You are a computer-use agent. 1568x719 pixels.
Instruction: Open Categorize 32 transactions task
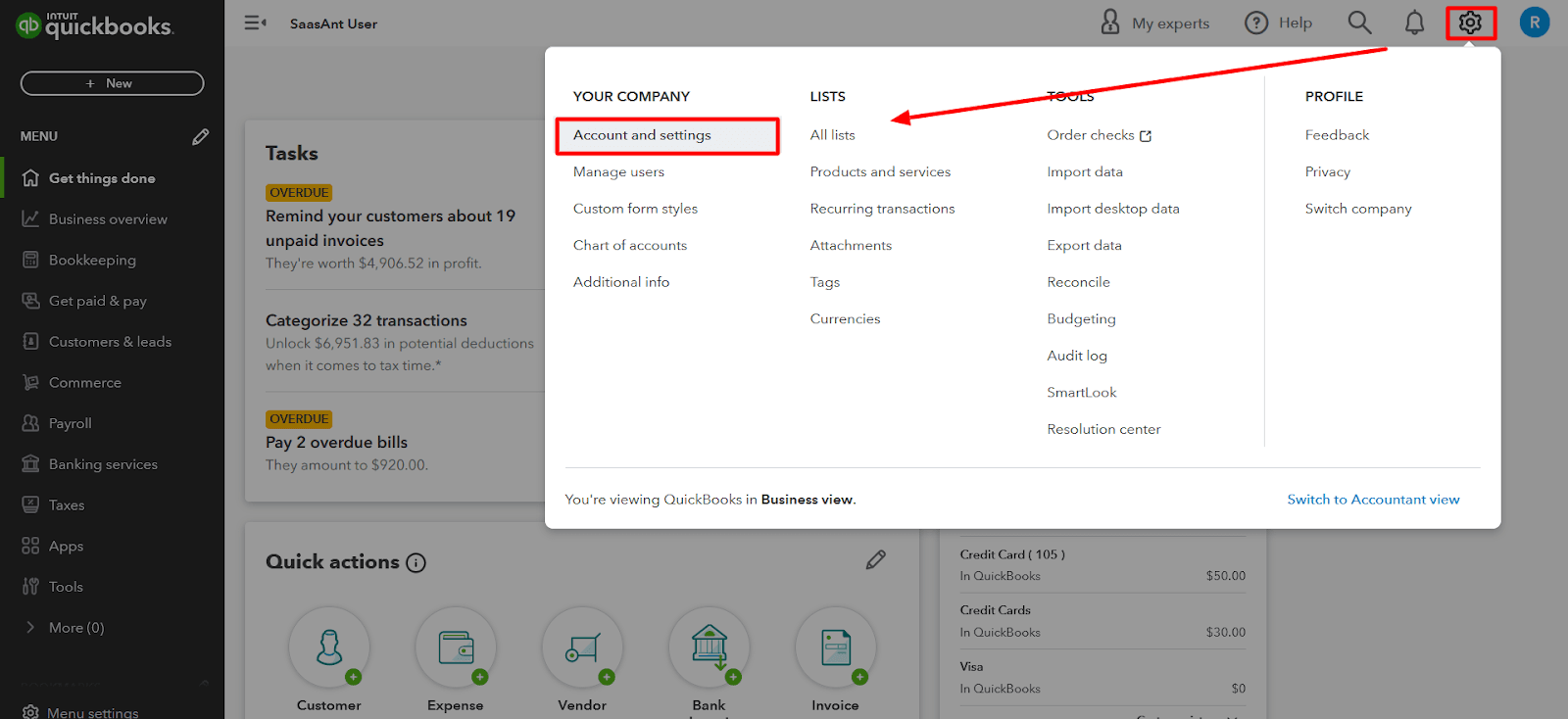pyautogui.click(x=367, y=320)
